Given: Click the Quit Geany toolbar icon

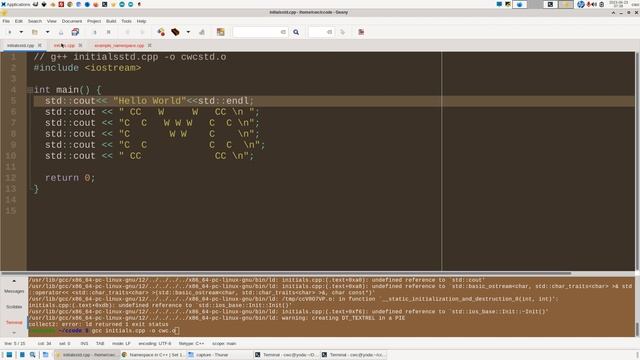Looking at the screenshot, I should [x=361, y=32].
